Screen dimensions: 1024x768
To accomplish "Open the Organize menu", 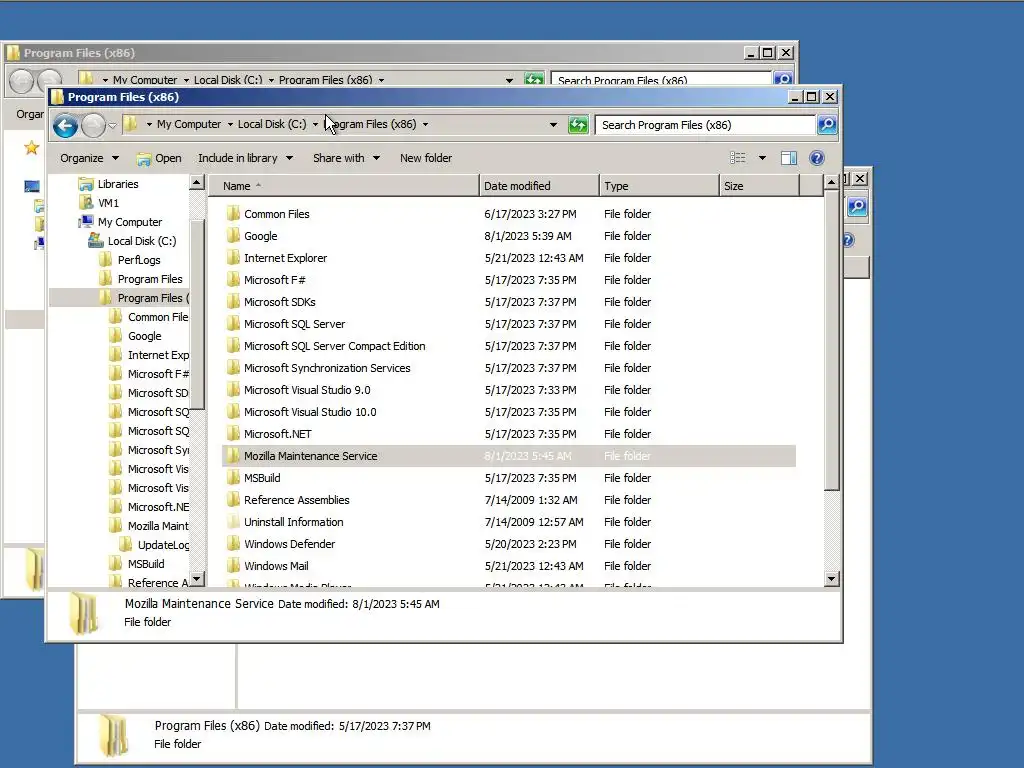I will point(89,158).
